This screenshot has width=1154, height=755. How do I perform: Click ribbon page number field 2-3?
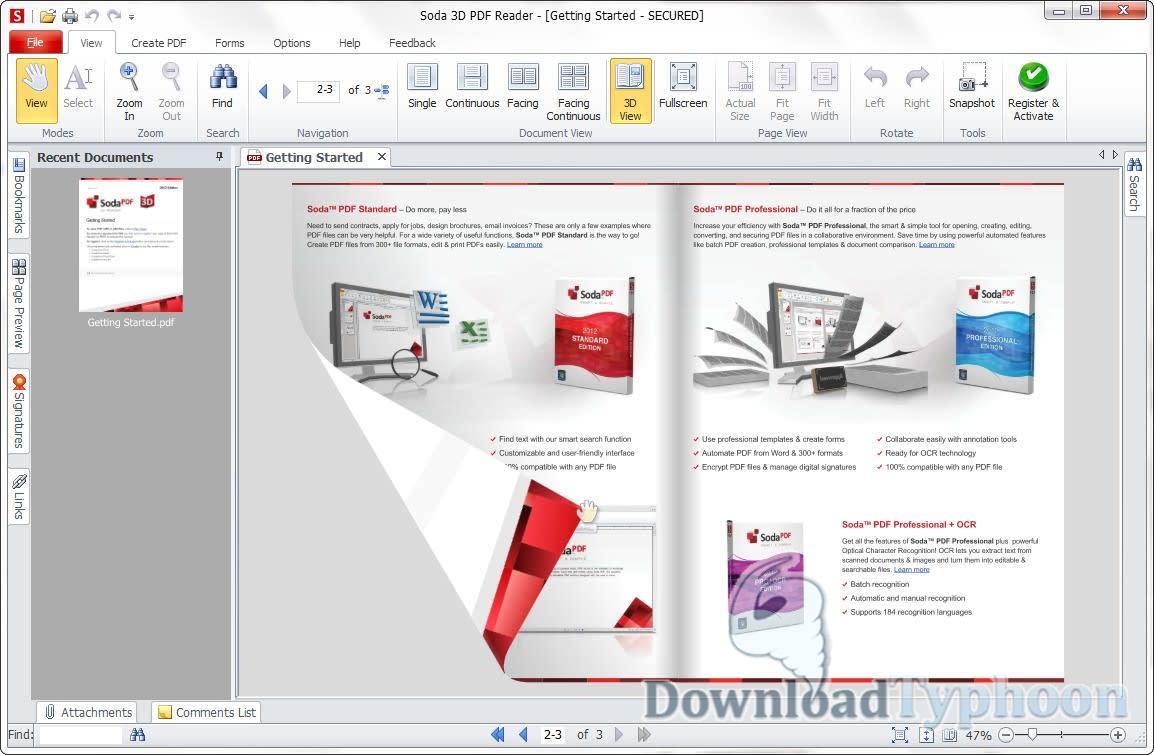pyautogui.click(x=319, y=91)
